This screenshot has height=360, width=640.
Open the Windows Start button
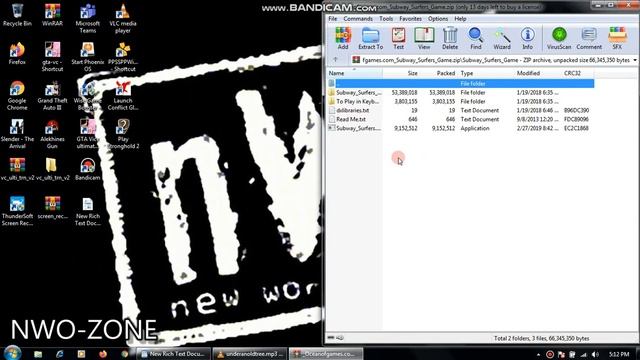(x=13, y=353)
